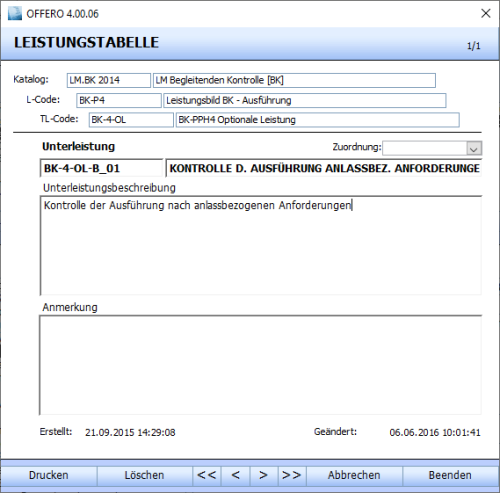Go to previous record with < button
The width and height of the screenshot is (500, 493).
pos(235,476)
